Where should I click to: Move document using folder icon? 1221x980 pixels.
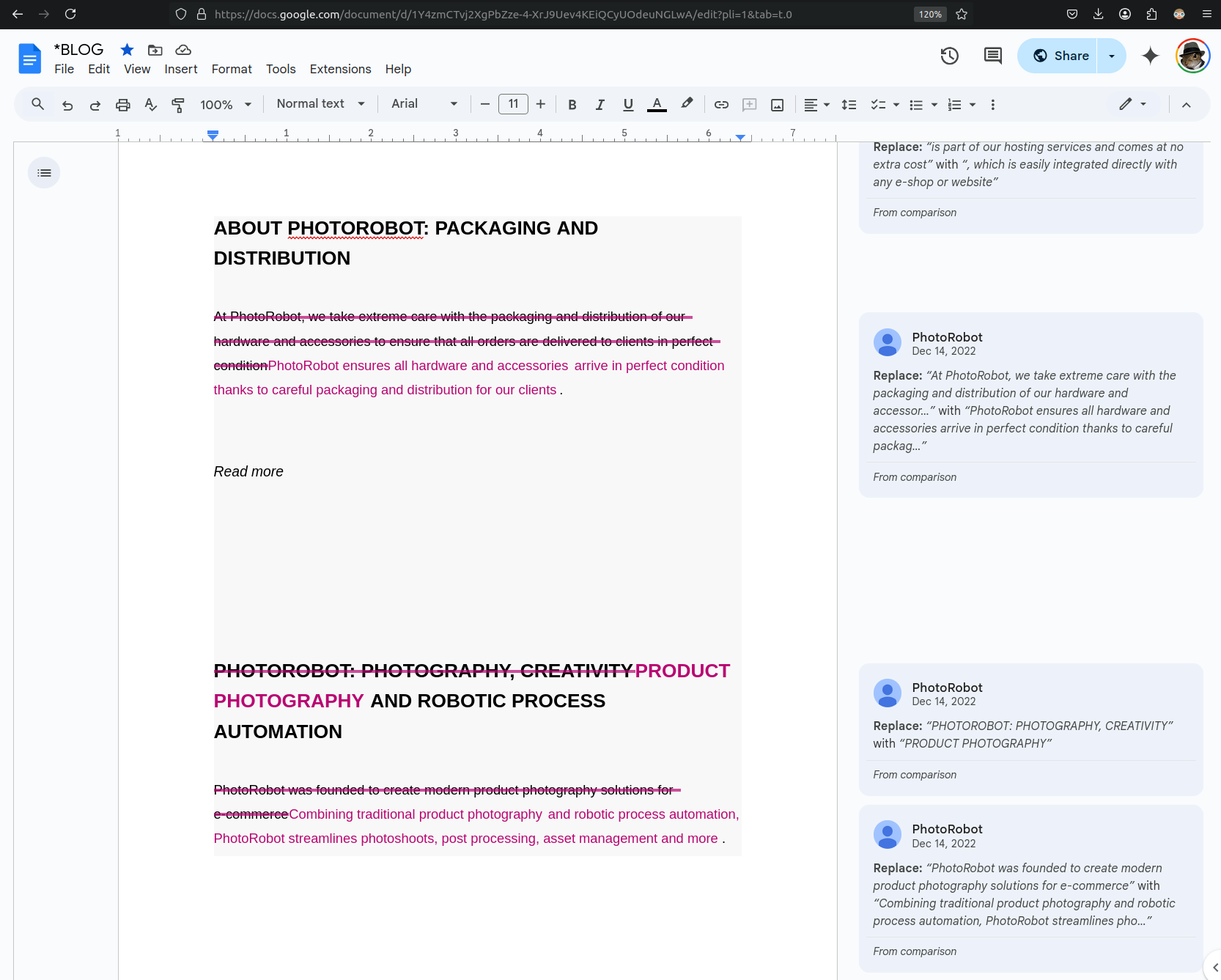[155, 50]
